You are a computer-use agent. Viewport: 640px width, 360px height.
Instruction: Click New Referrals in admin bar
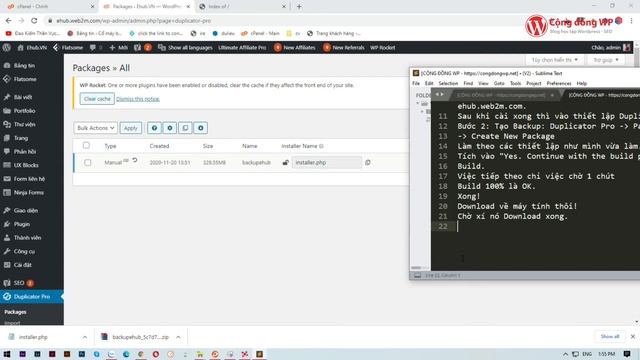344,48
